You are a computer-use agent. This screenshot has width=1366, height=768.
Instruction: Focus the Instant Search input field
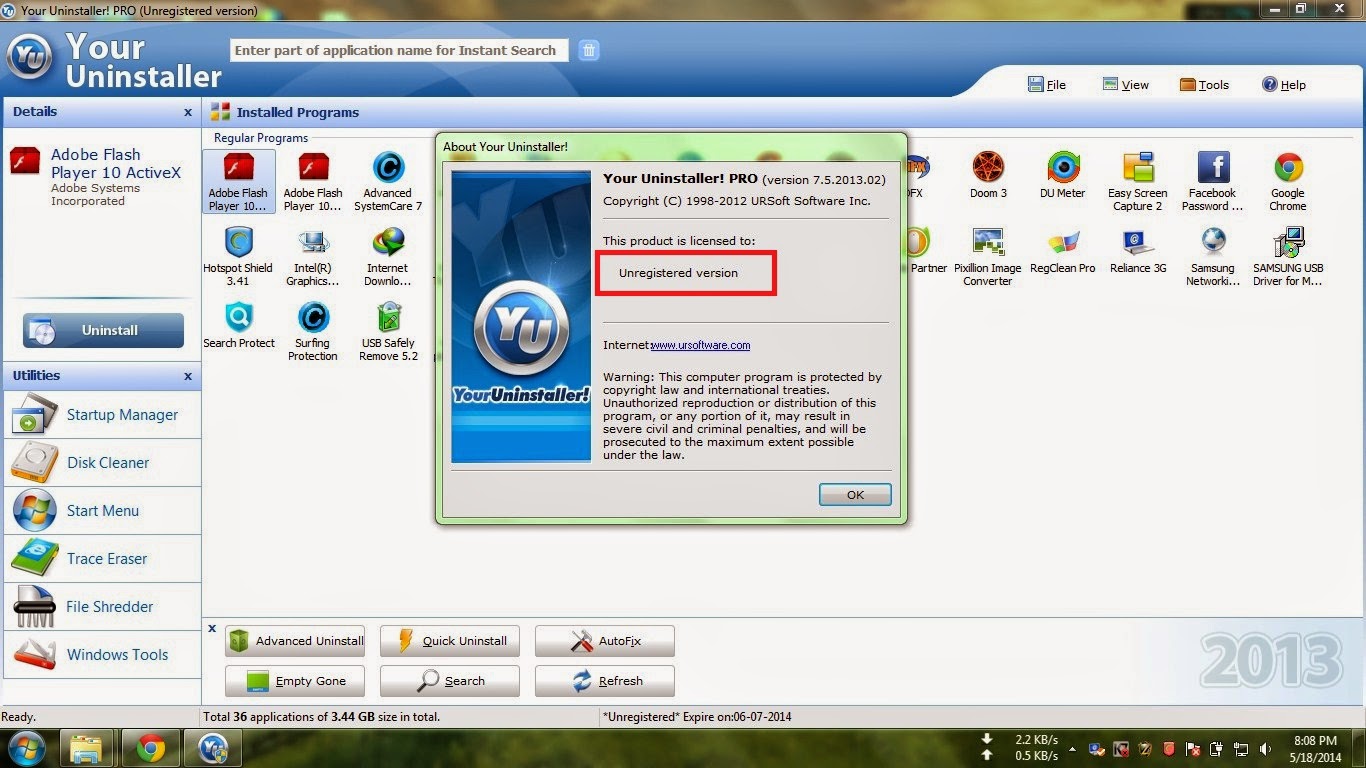399,50
